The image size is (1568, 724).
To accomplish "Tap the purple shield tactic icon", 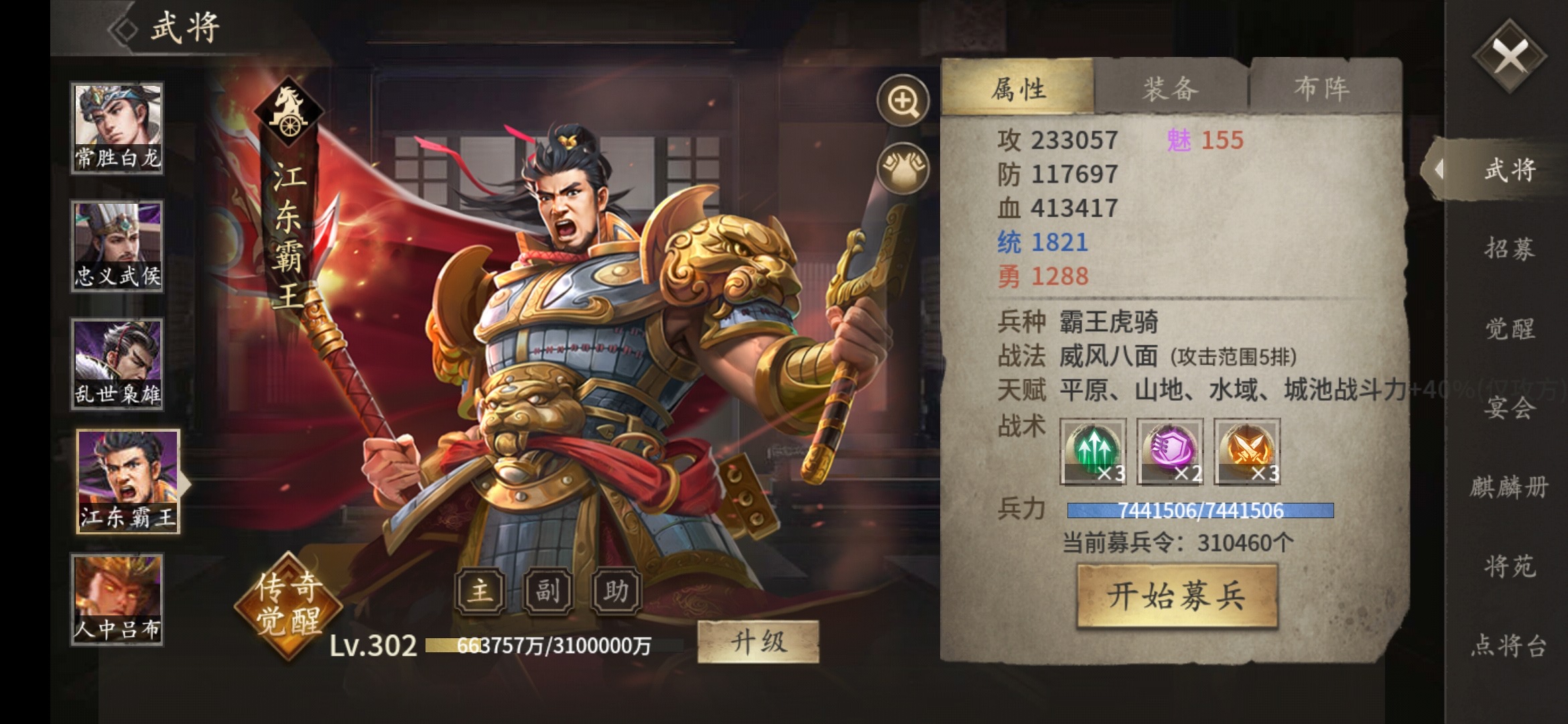I will 1170,451.
